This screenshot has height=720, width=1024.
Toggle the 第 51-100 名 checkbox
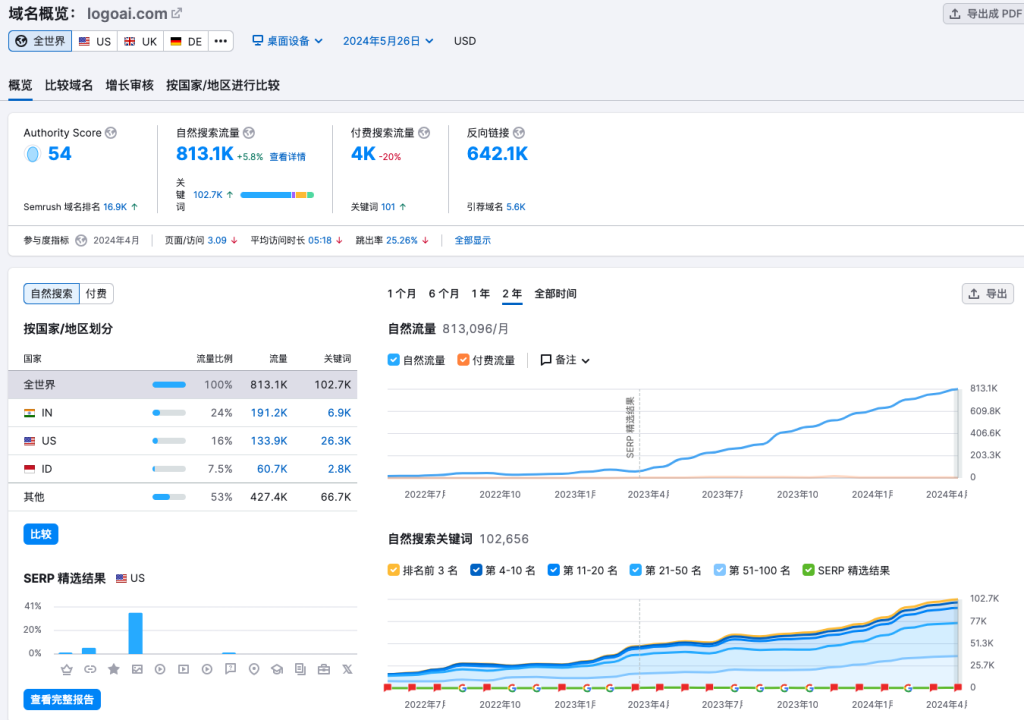tap(720, 570)
